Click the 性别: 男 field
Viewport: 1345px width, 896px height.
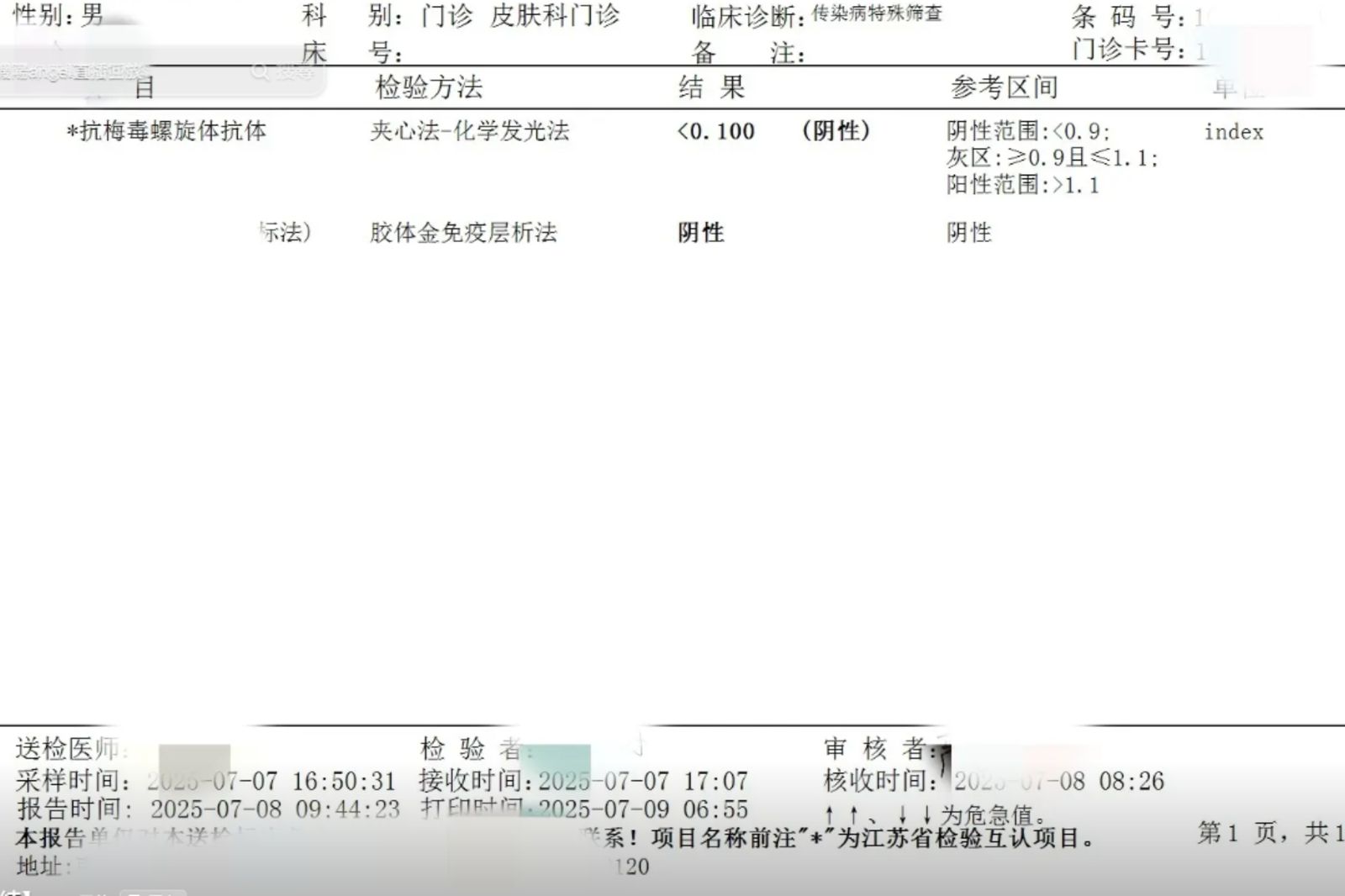click(58, 14)
